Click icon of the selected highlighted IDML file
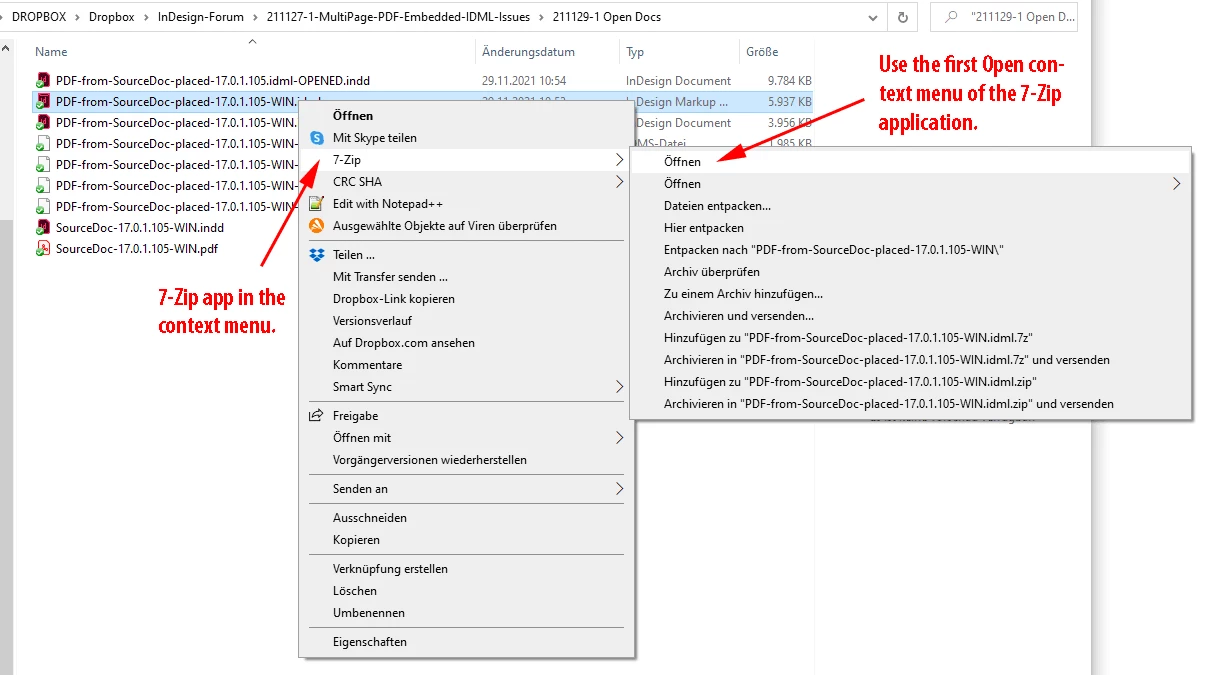1218x675 pixels. [43, 102]
